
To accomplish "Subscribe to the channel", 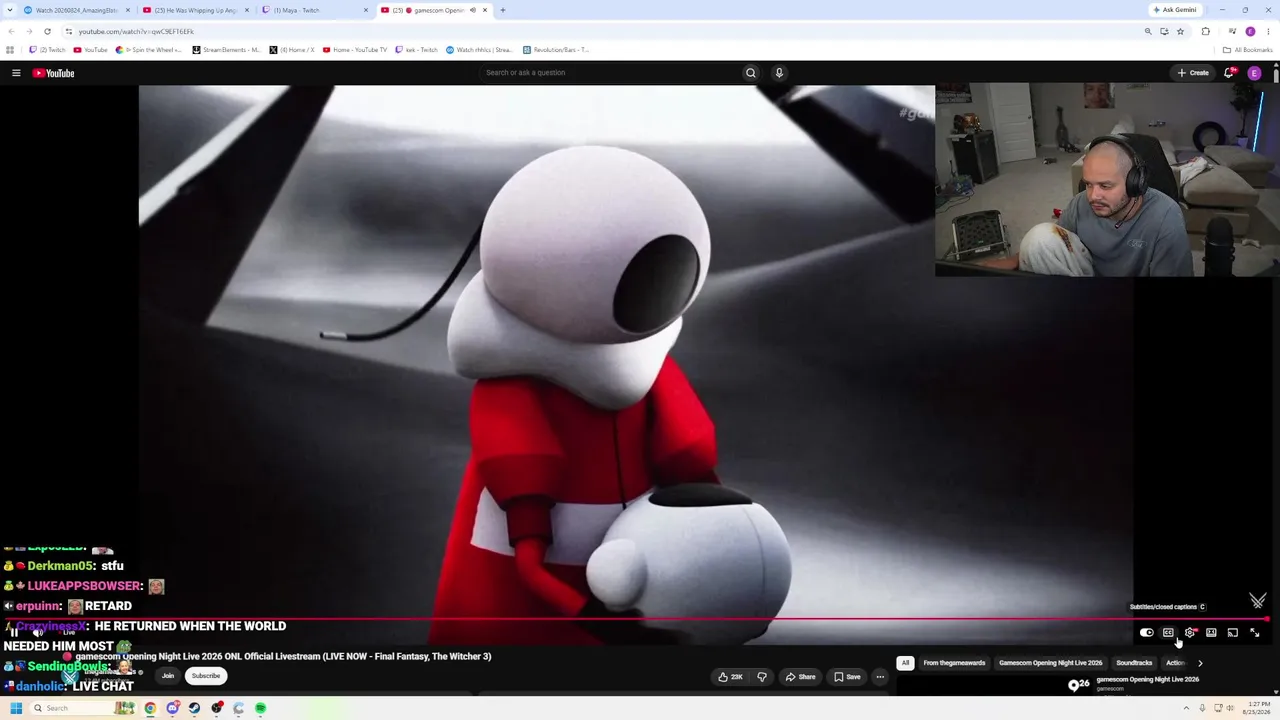I will click(206, 676).
